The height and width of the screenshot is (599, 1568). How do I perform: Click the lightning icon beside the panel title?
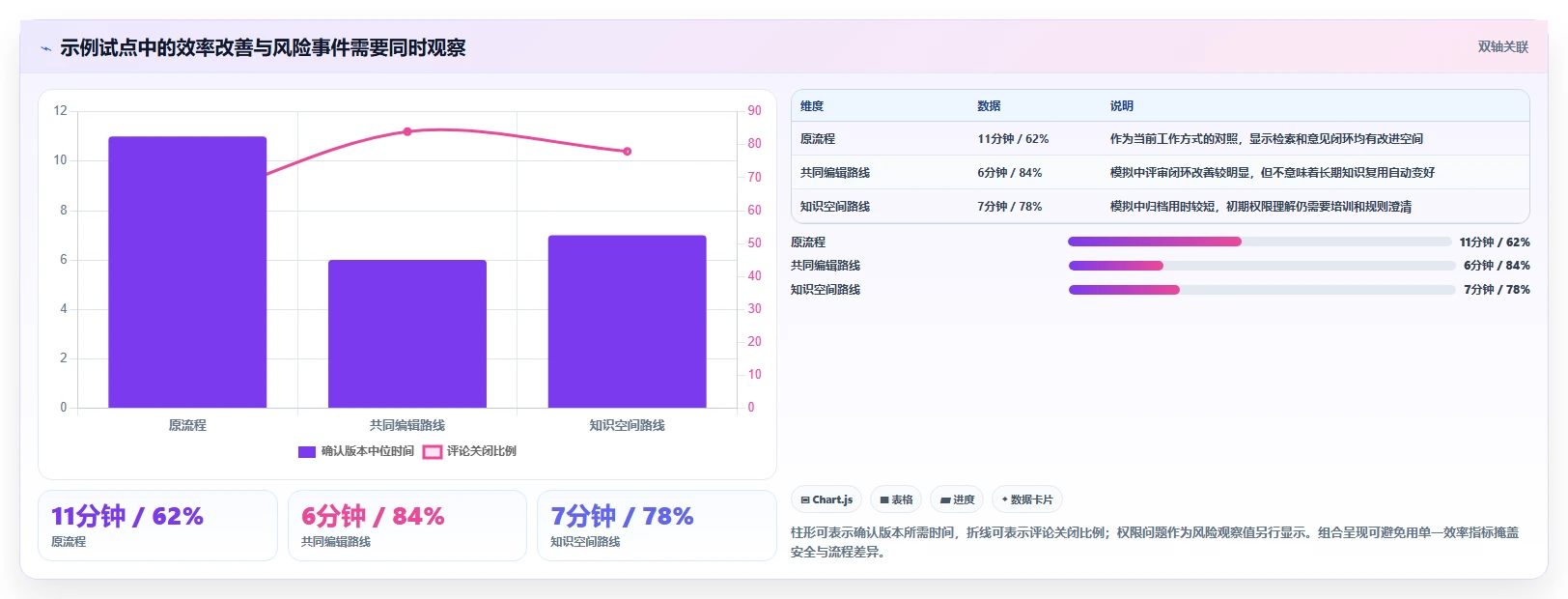45,48
